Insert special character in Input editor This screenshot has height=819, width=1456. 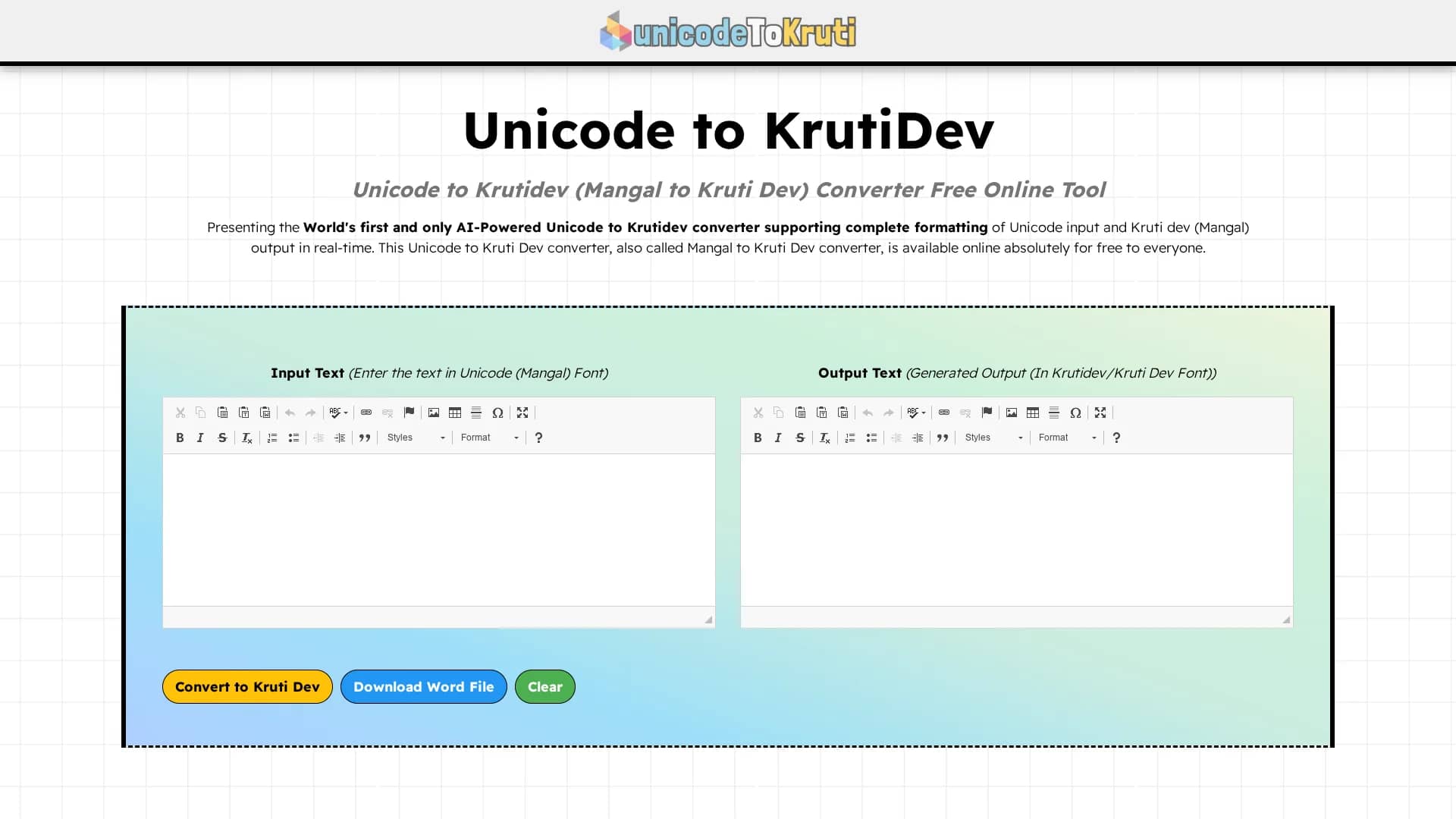[x=497, y=413]
